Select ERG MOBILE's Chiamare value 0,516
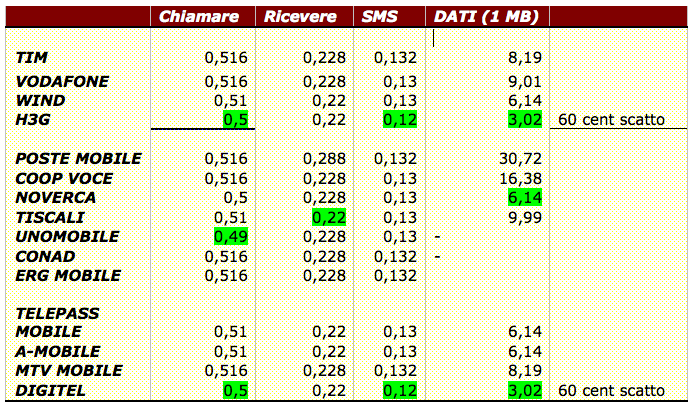This screenshot has height=412, width=696. click(x=226, y=276)
